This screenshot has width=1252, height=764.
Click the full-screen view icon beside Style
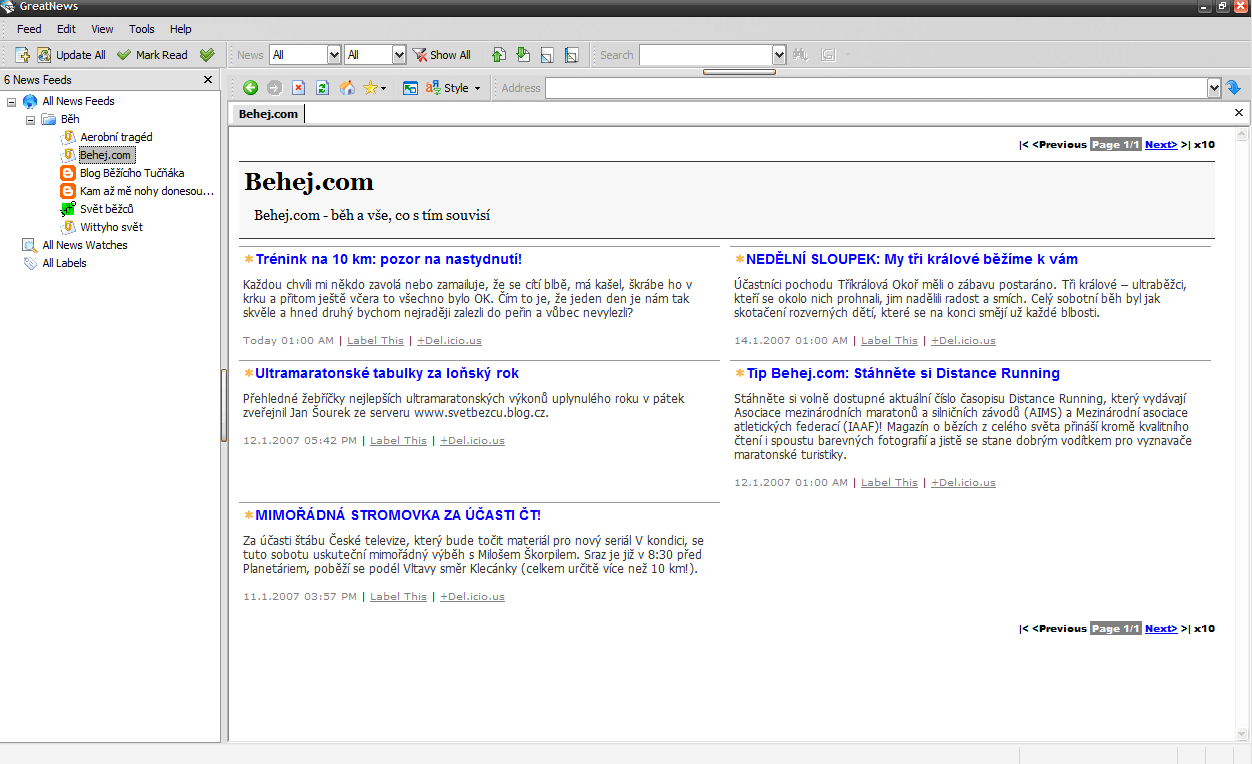pyautogui.click(x=410, y=88)
